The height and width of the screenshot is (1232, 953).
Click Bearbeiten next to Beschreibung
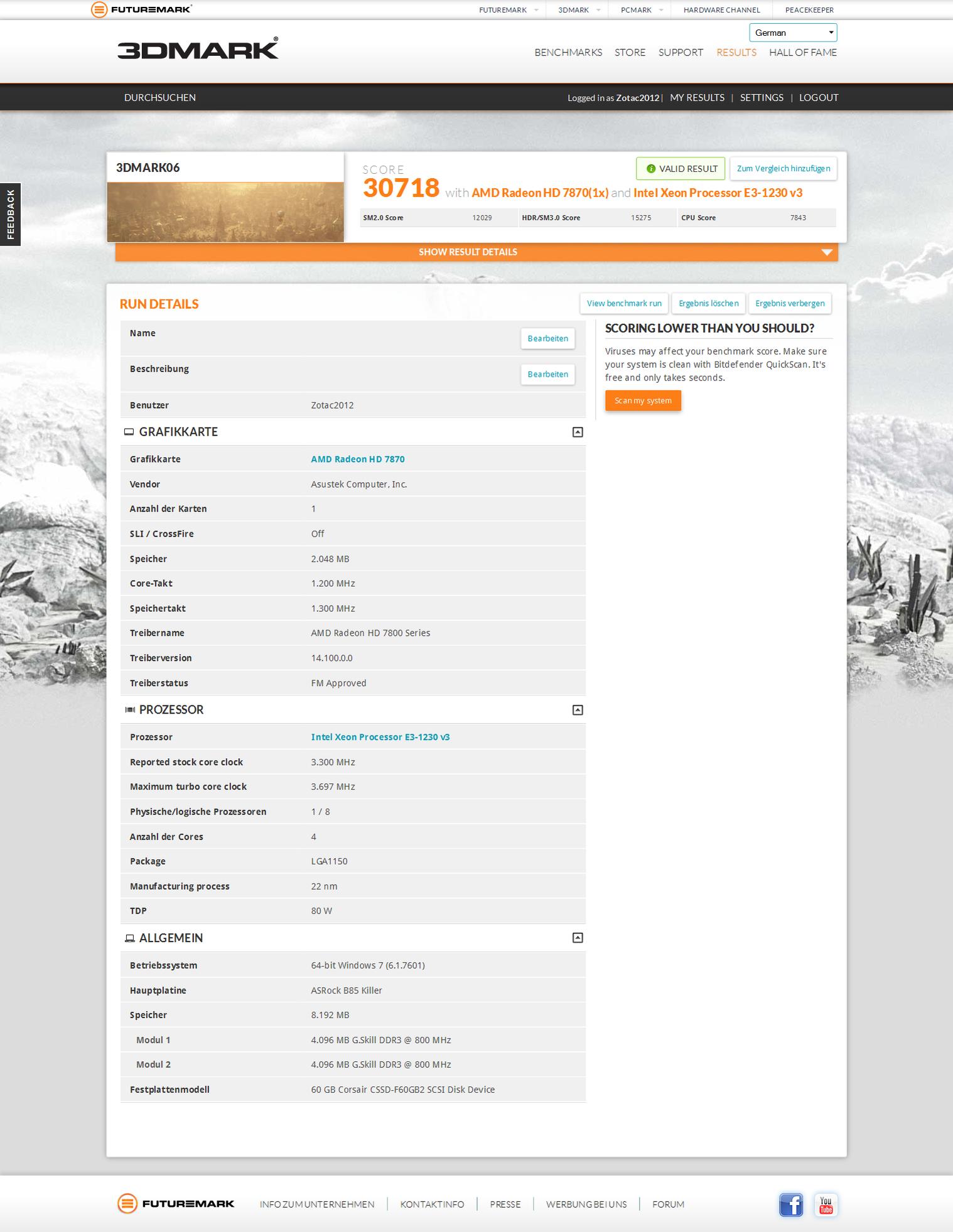tap(547, 374)
